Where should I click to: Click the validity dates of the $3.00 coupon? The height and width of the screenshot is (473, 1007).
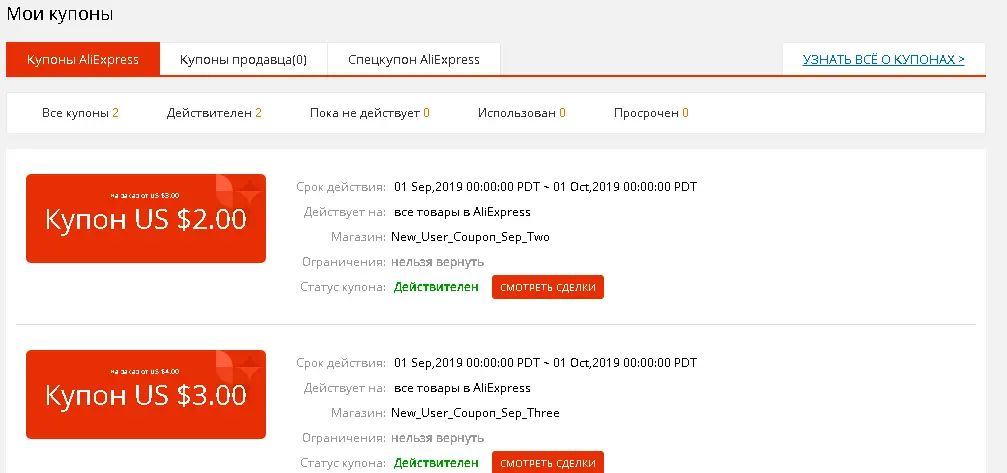click(545, 363)
